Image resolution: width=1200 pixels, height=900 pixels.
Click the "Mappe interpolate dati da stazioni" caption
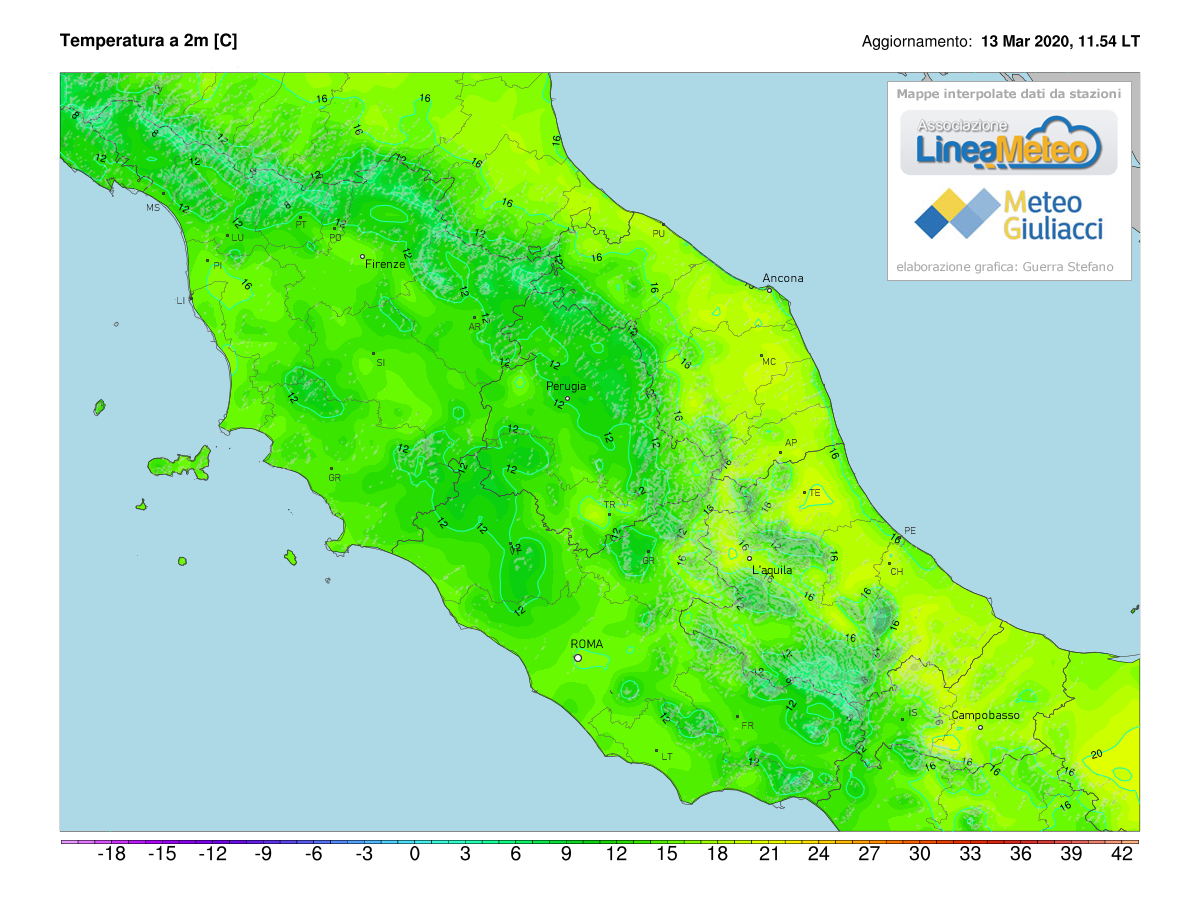point(1008,94)
